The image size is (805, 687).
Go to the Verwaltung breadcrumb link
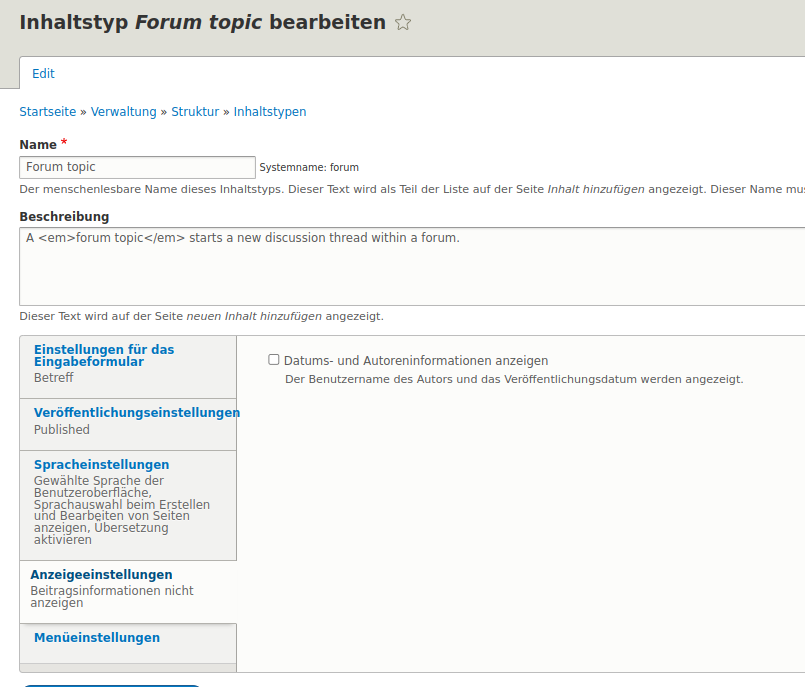[123, 112]
